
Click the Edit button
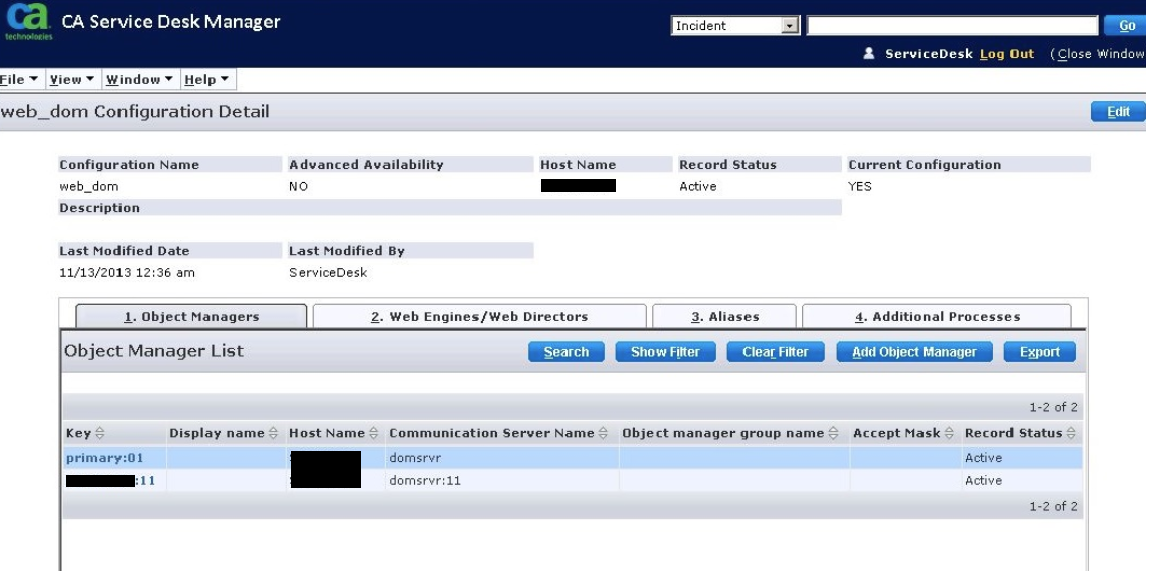1118,111
